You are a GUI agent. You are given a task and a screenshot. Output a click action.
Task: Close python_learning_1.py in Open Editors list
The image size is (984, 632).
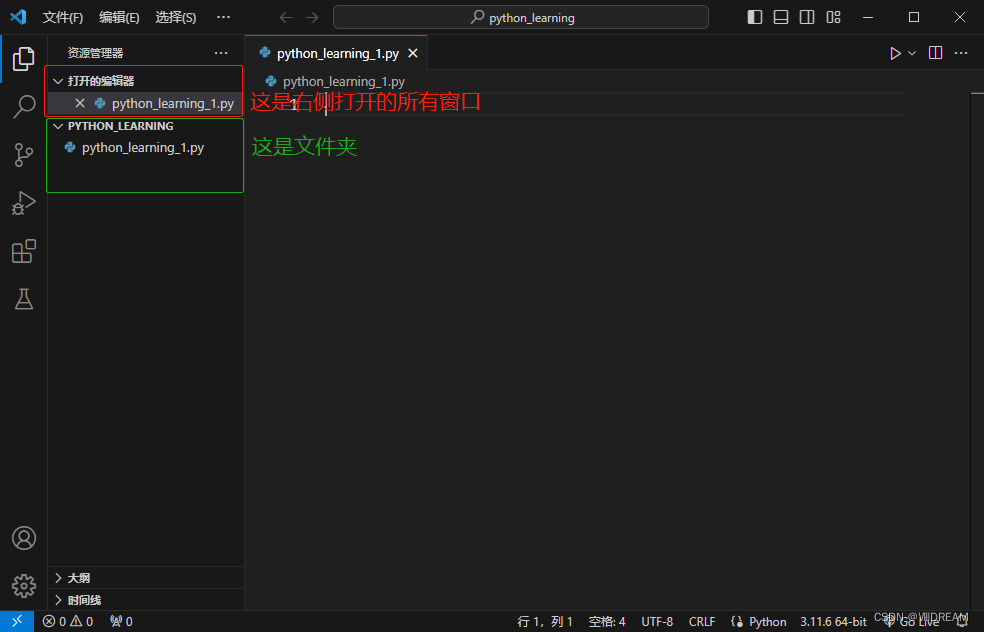80,103
